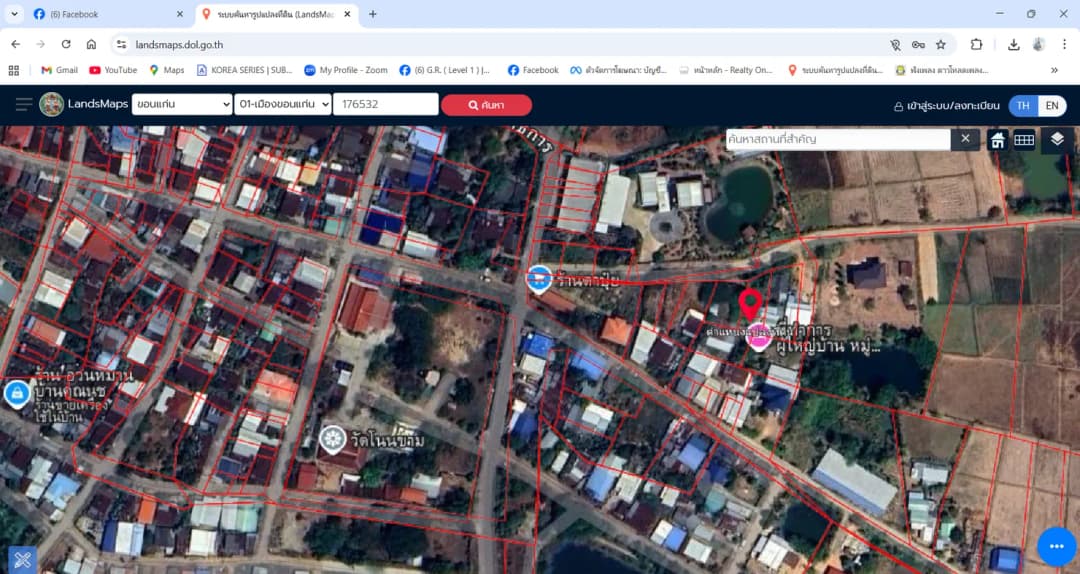1080x574 pixels.
Task: Open the map layers stack icon
Action: [x=1057, y=140]
